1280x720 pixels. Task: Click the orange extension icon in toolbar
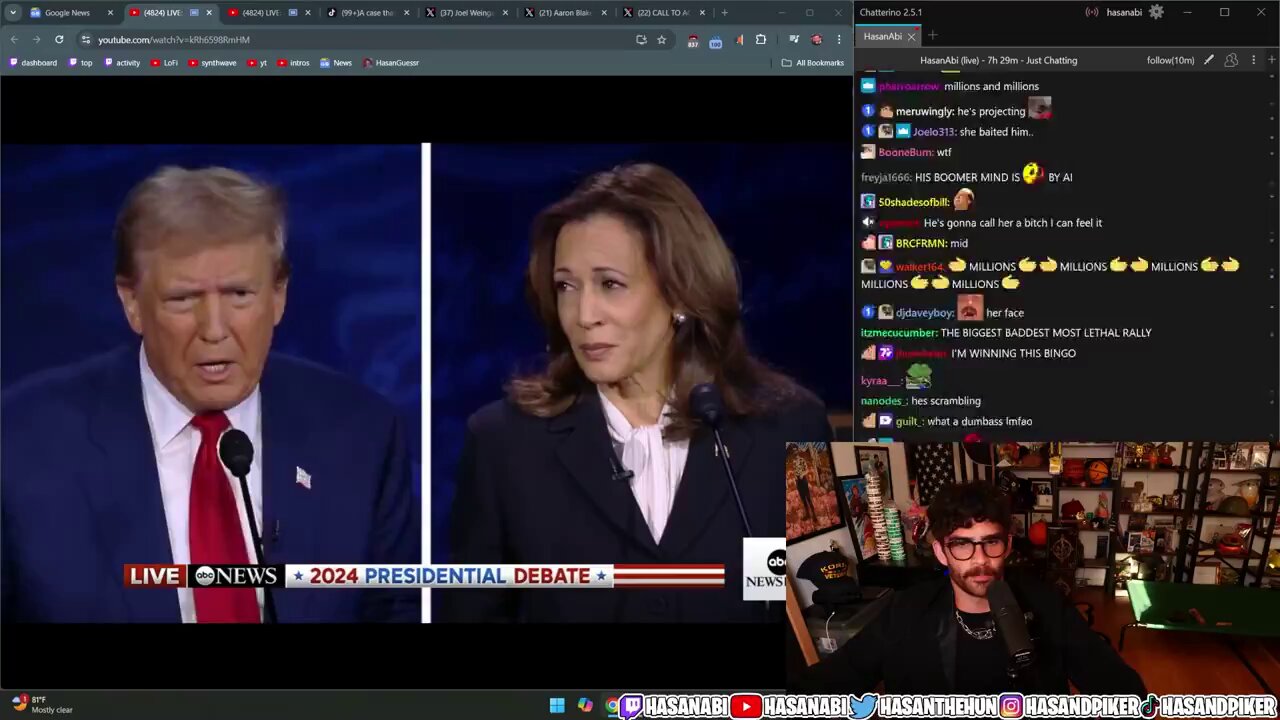coord(739,39)
